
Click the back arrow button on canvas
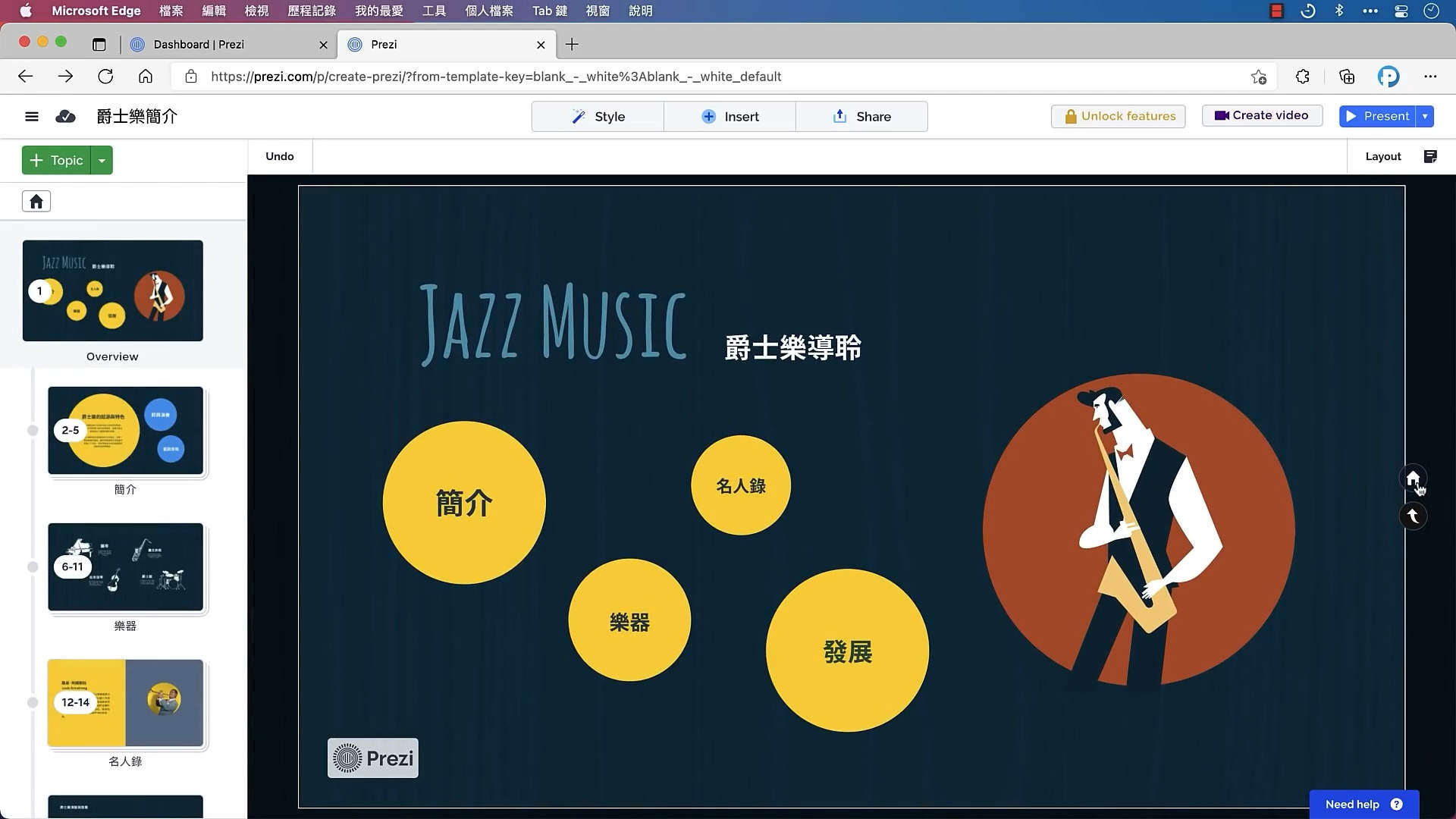1412,516
